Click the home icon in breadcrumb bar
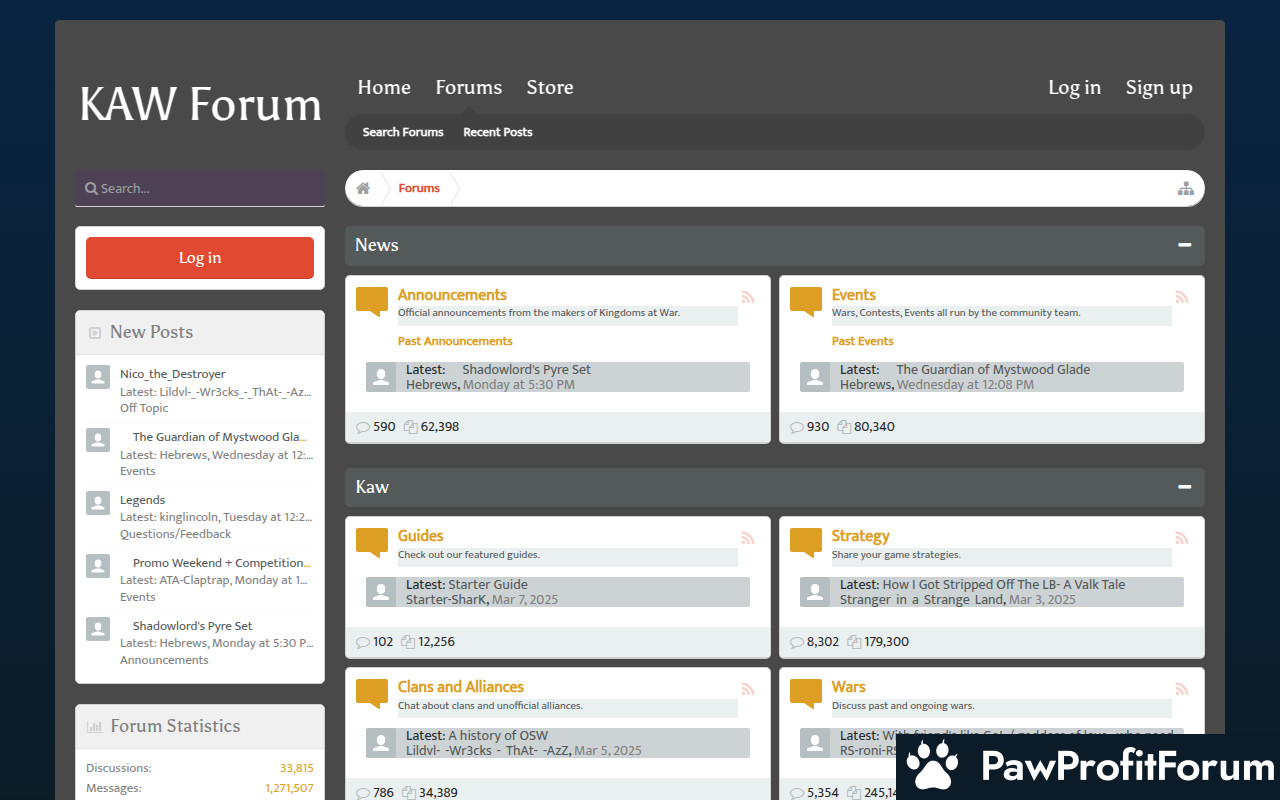1280x800 pixels. tap(363, 188)
